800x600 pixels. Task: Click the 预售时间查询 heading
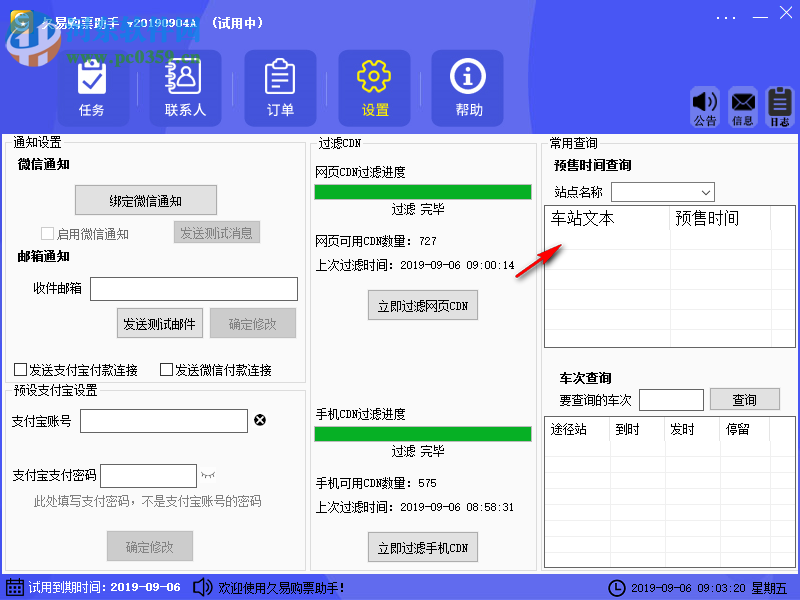pos(593,165)
